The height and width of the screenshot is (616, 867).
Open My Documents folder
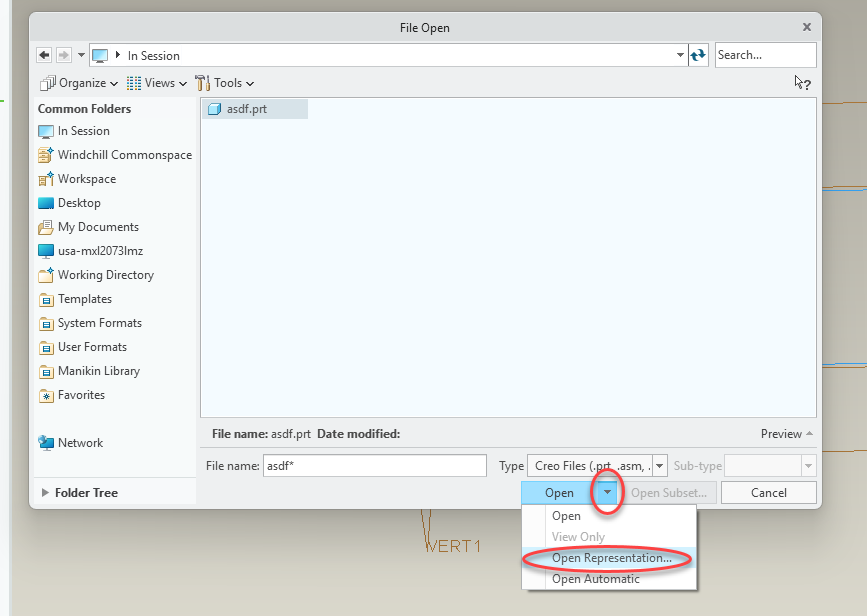pos(88,227)
